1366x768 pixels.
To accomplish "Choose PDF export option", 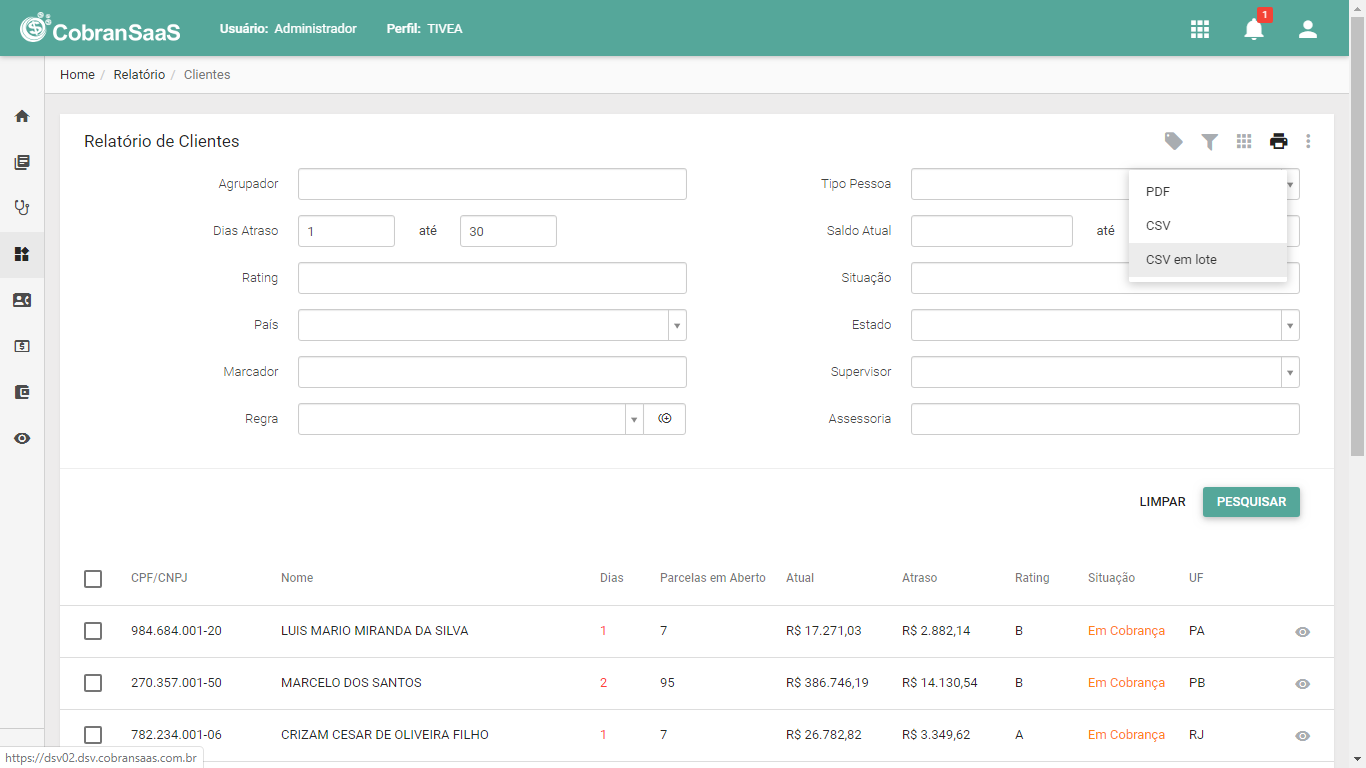I will (x=1208, y=192).
